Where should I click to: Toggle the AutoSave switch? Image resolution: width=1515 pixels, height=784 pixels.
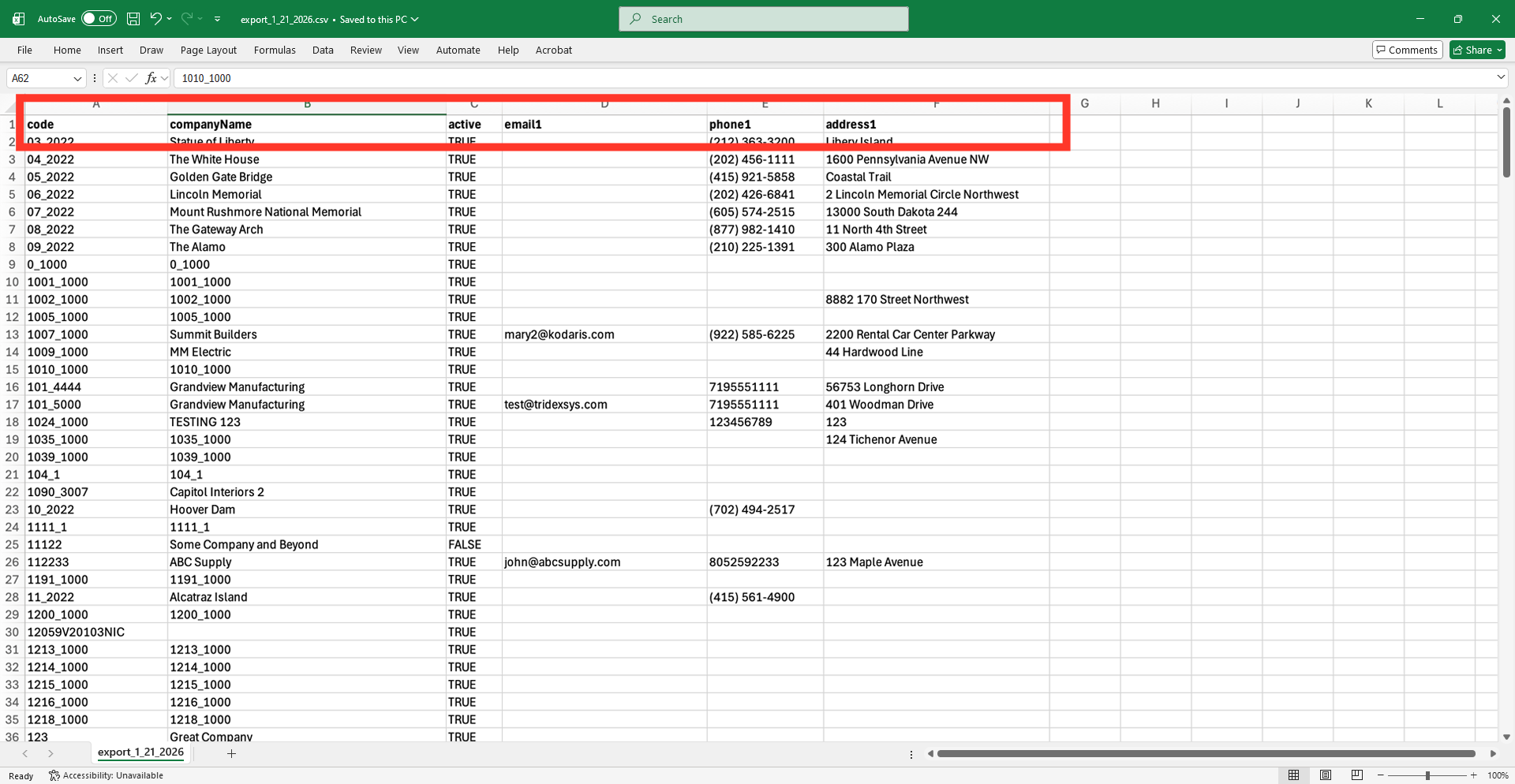pyautogui.click(x=99, y=19)
